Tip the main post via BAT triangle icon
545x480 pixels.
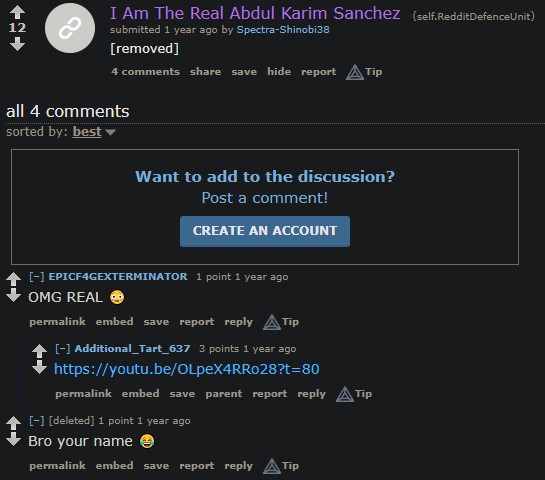coord(364,72)
